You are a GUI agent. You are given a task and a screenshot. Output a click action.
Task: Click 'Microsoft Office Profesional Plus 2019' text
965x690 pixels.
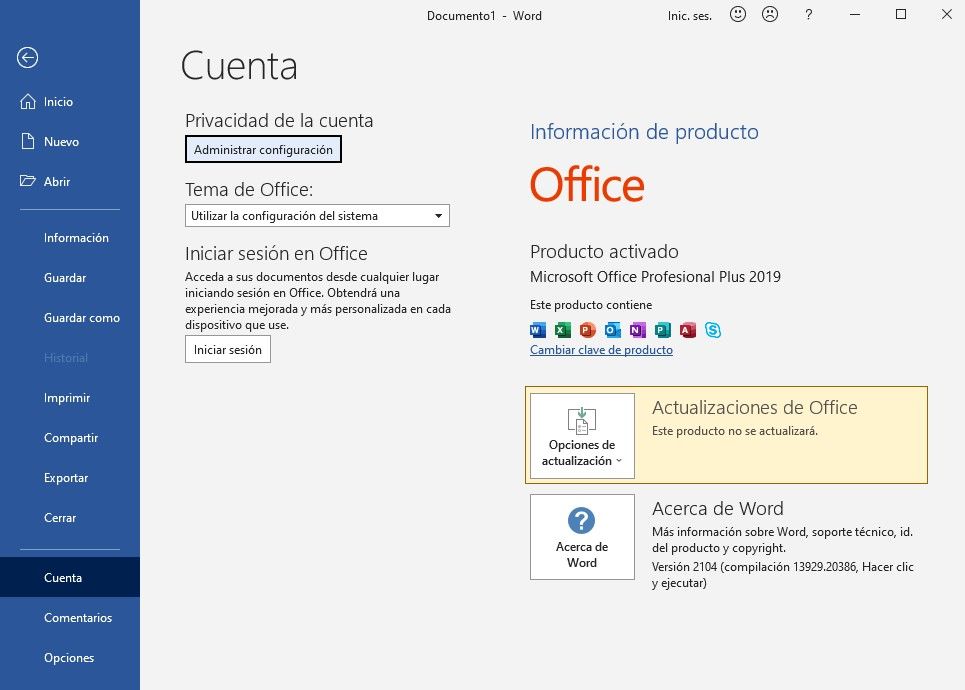[655, 276]
